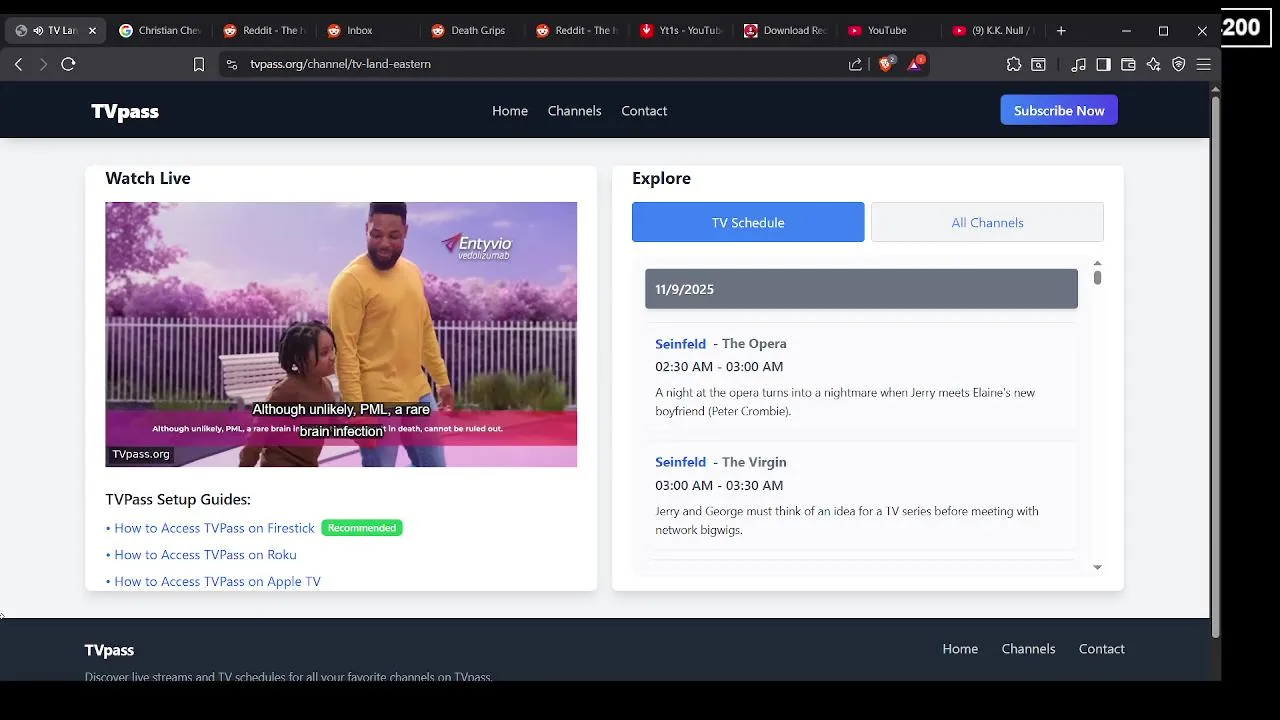Open Brave VPN shield icon

(x=1179, y=64)
